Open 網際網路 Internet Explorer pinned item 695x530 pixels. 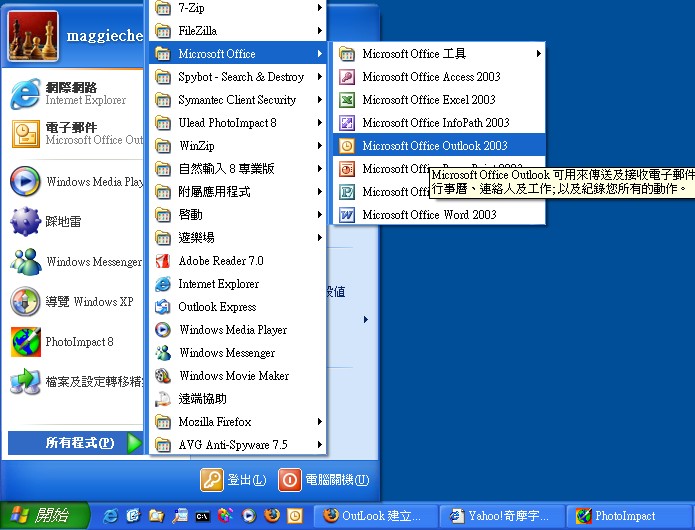tap(74, 94)
